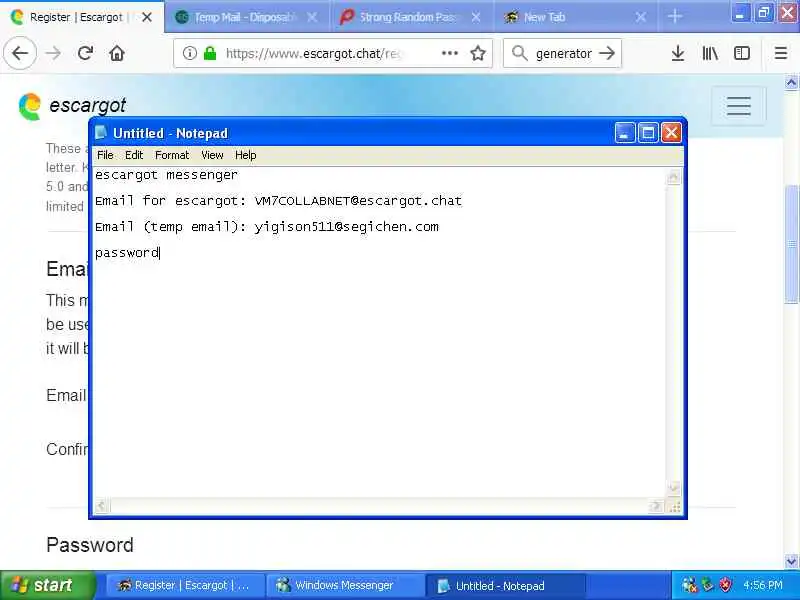Click Notepad vertical scroll down arrow
Image resolution: width=800 pixels, height=600 pixels.
tap(673, 488)
